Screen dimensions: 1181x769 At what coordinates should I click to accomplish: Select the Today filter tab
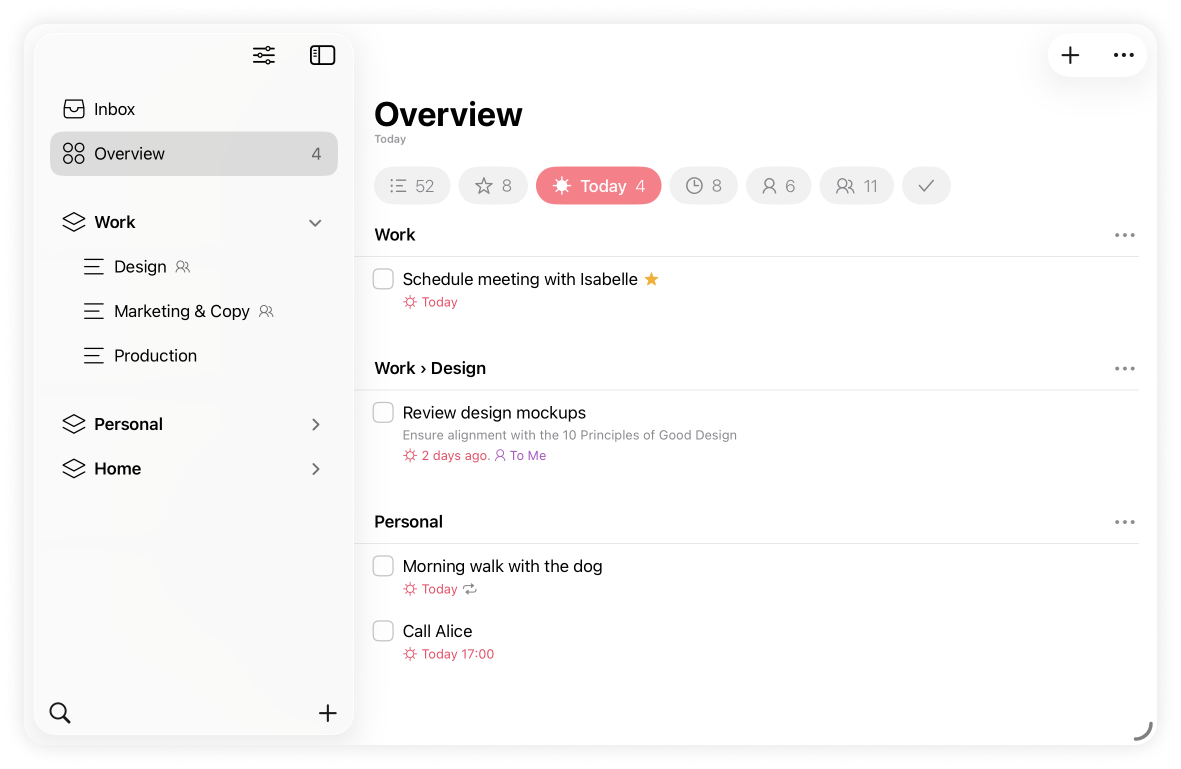click(598, 186)
